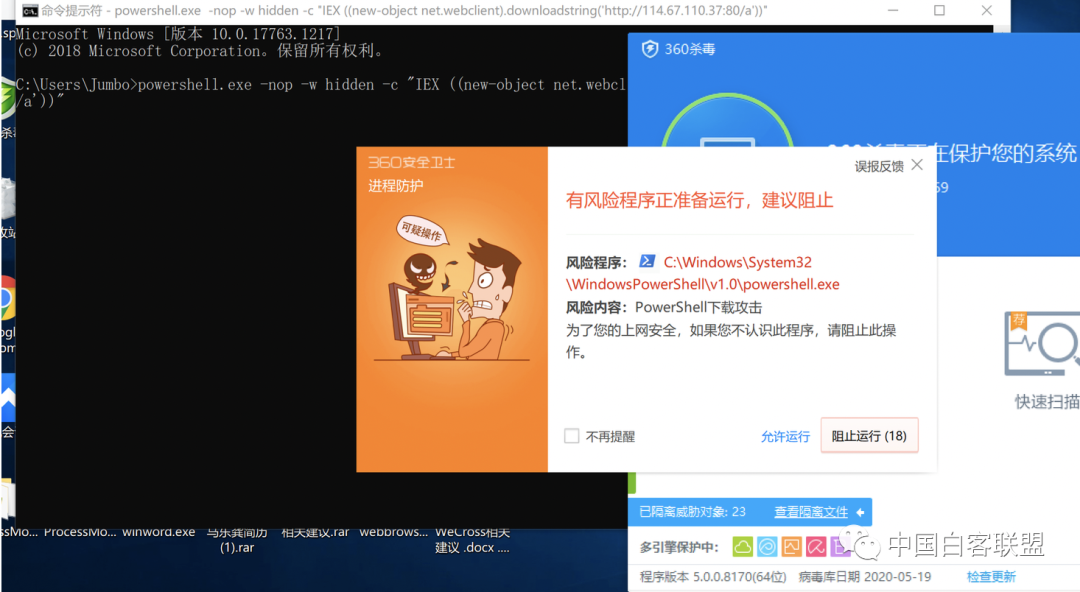Click the orange engine icon
The width and height of the screenshot is (1080, 592).
(791, 547)
